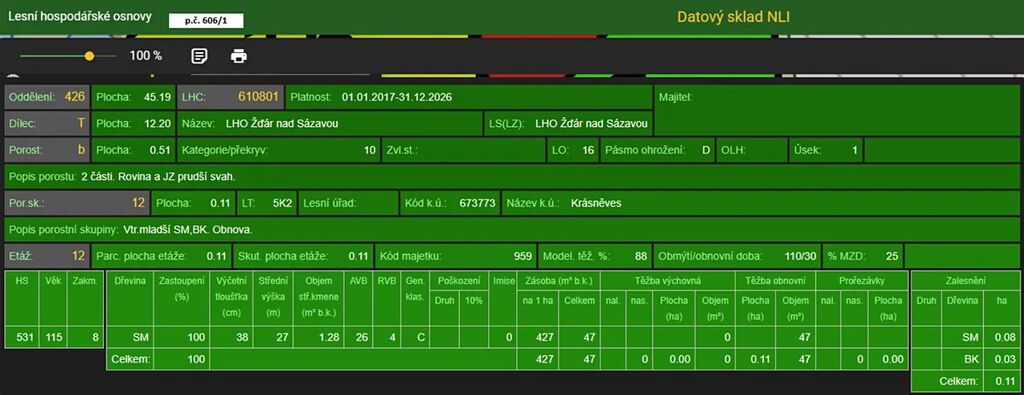Click the 100 % zoom value
Image resolution: width=1024 pixels, height=395 pixels.
point(146,56)
